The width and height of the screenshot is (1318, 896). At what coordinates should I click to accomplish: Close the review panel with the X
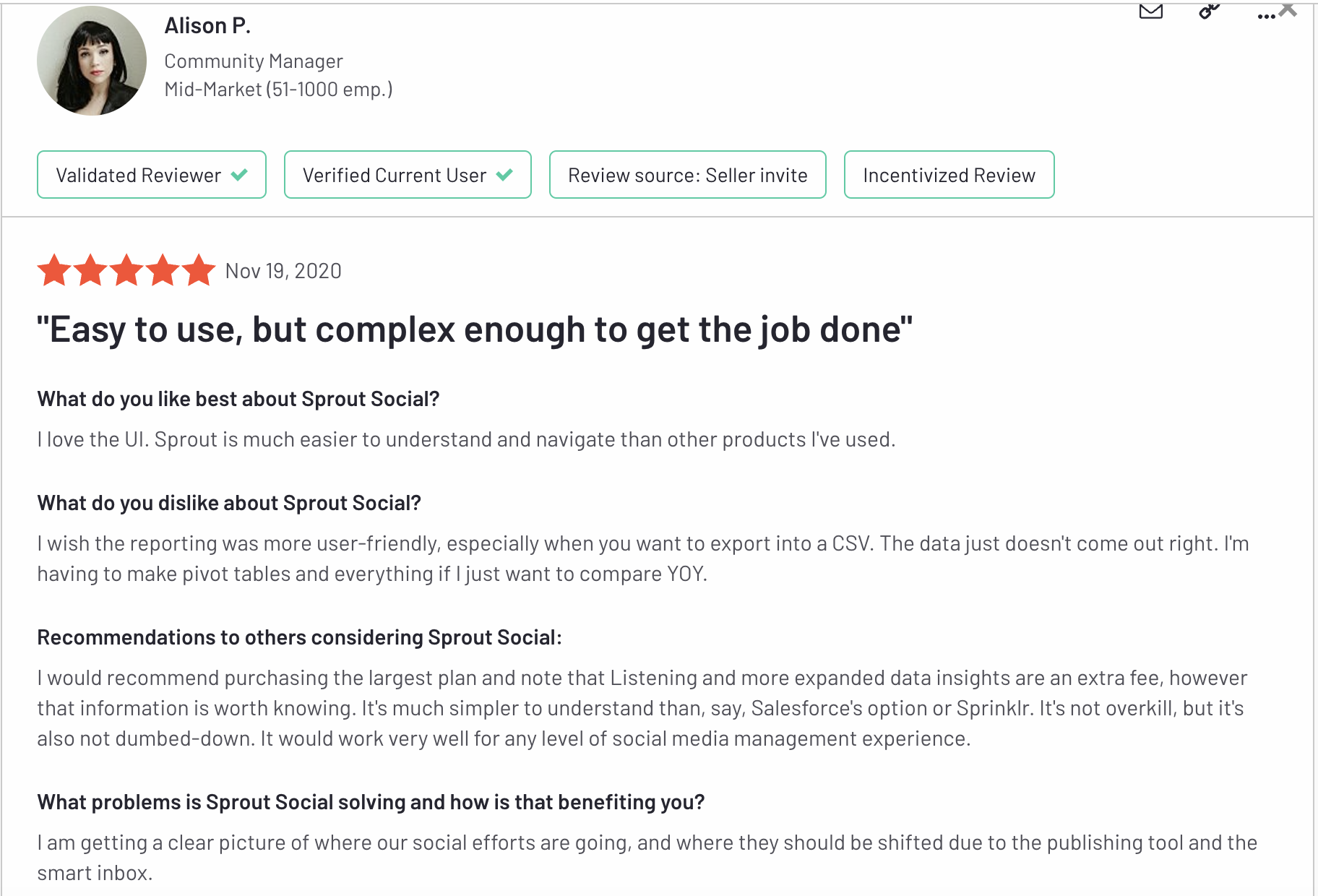(x=1288, y=9)
